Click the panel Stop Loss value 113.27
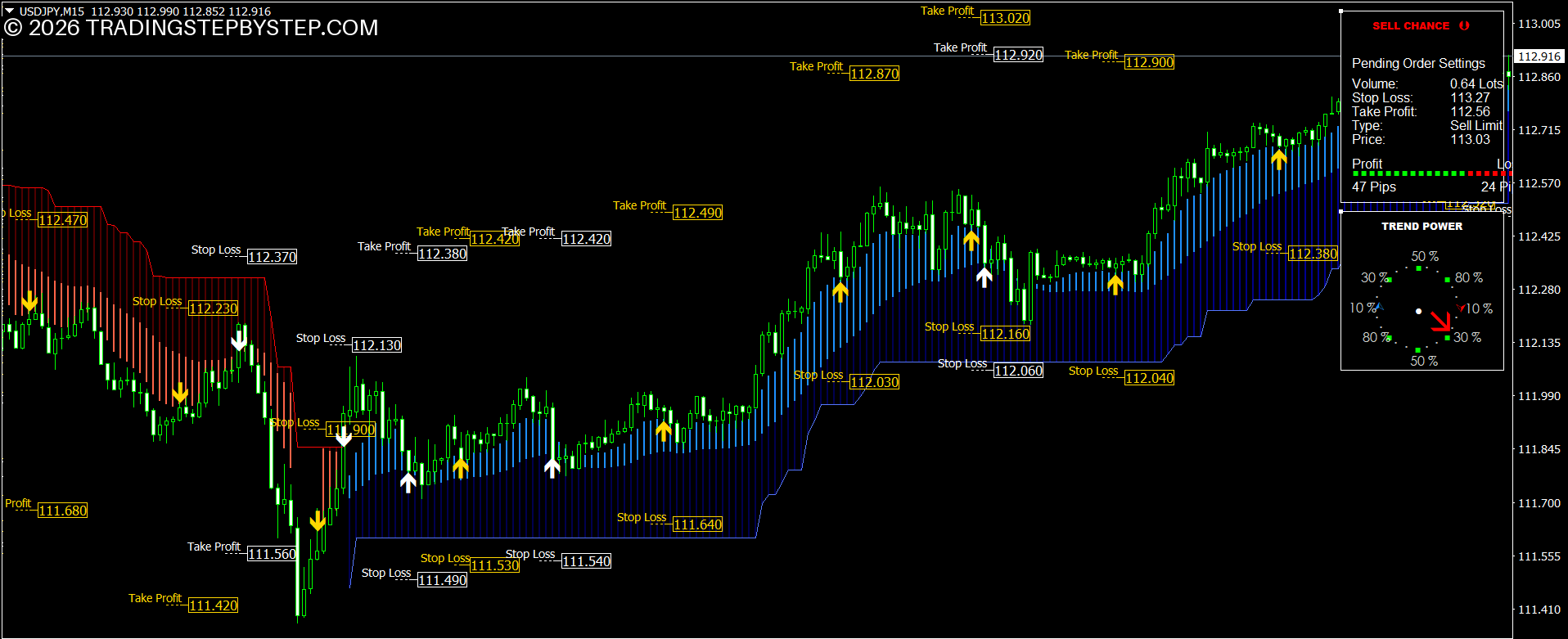The width and height of the screenshot is (1568, 639). tap(1471, 97)
